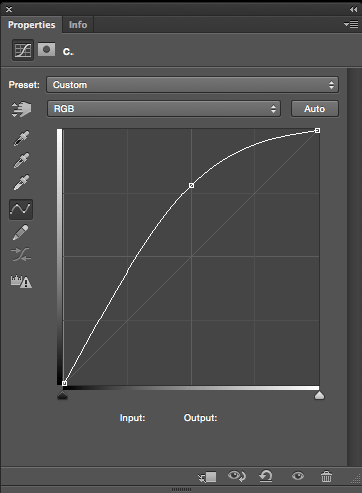Select the bottom-left curve endpoint

click(64, 383)
